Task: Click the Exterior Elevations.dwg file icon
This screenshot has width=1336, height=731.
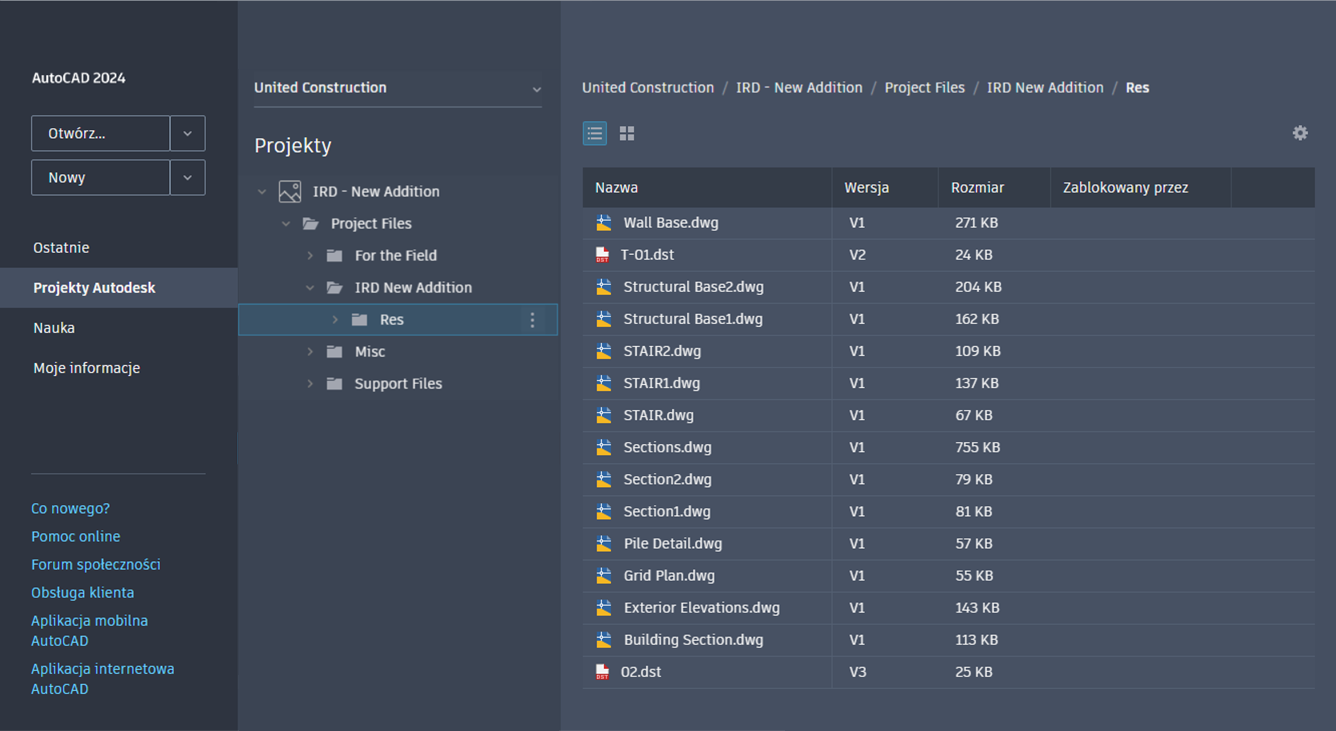Action: coord(604,607)
